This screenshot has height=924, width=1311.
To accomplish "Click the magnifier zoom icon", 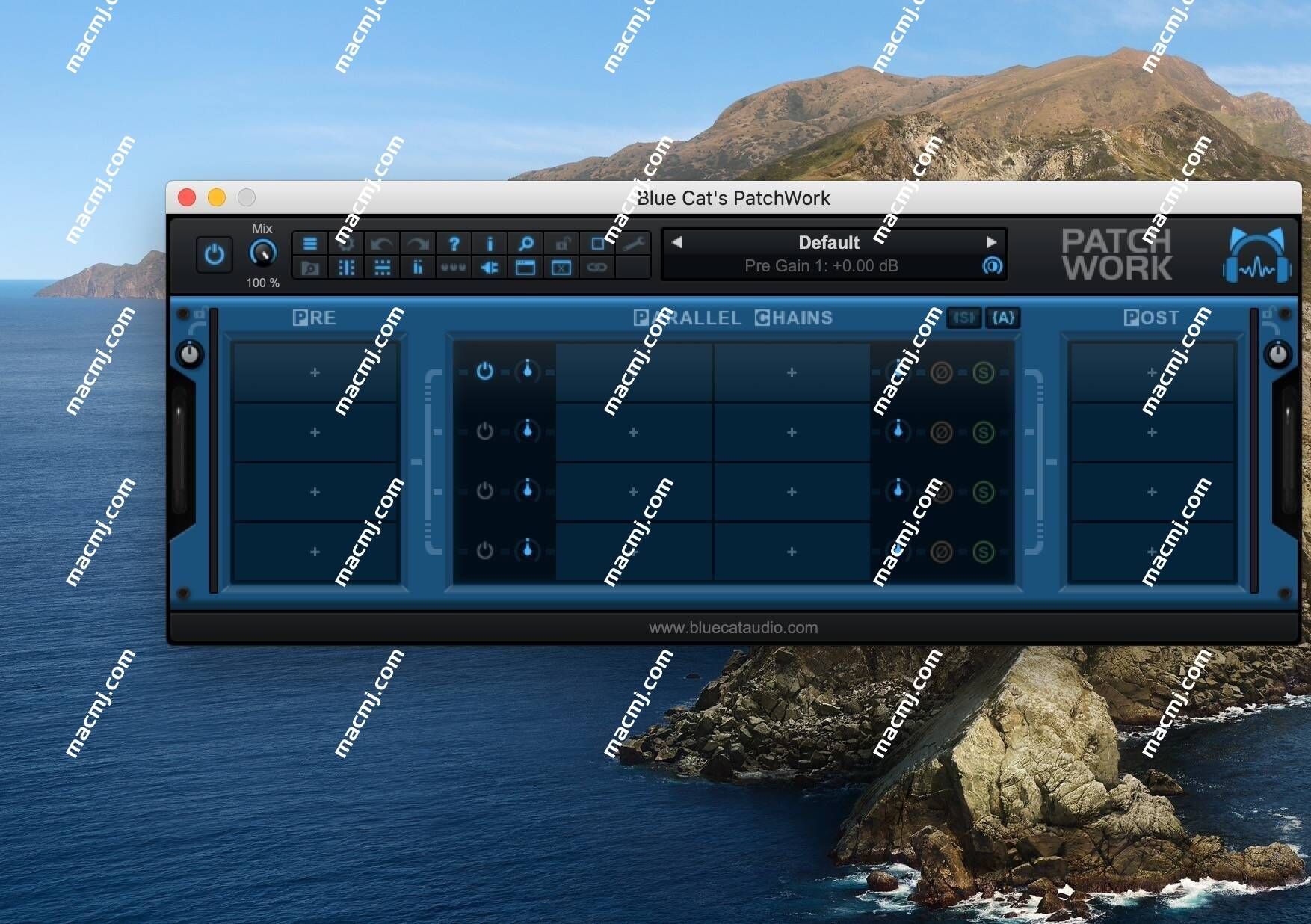I will point(525,244).
